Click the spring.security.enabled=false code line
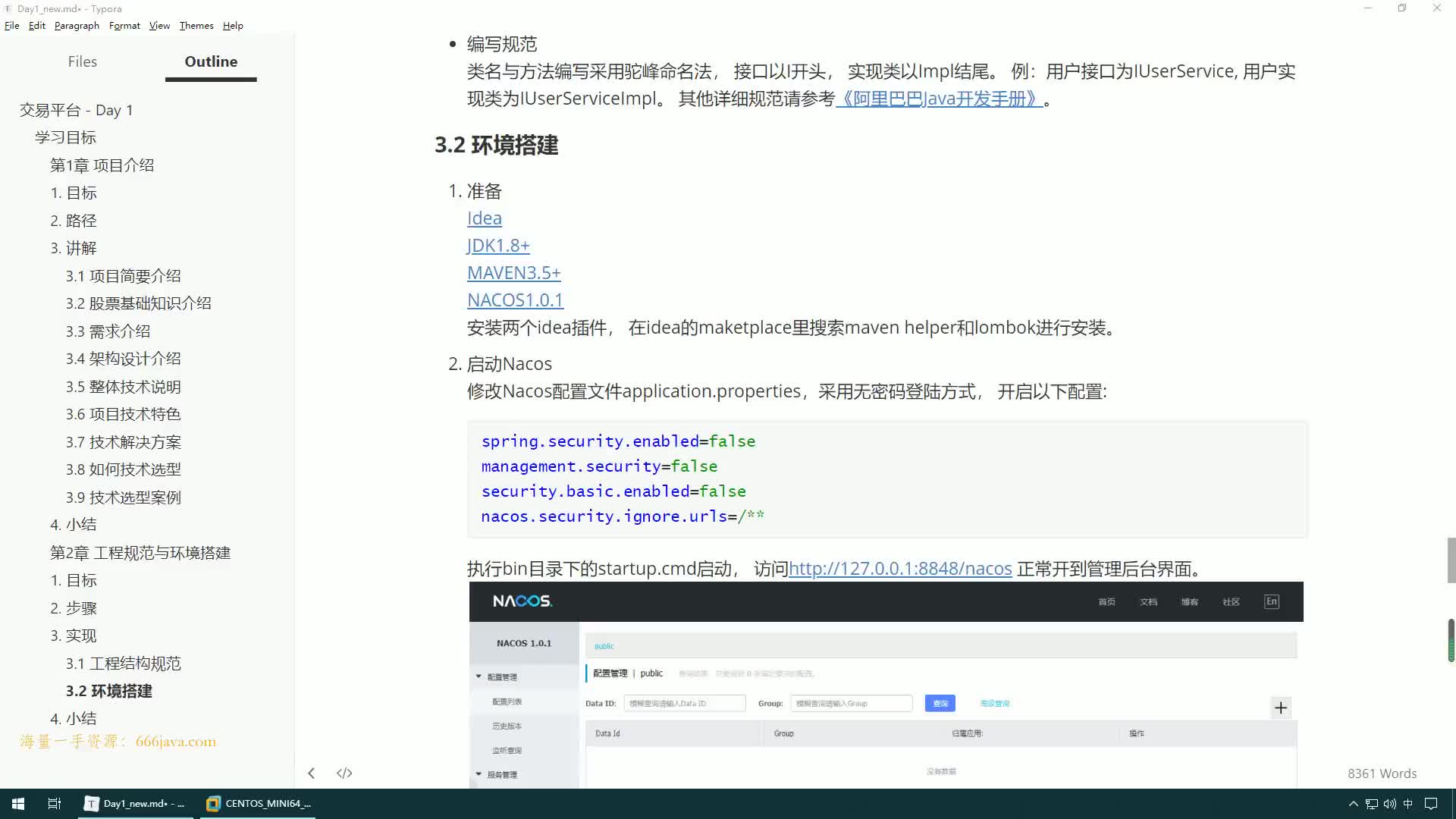 coord(618,441)
